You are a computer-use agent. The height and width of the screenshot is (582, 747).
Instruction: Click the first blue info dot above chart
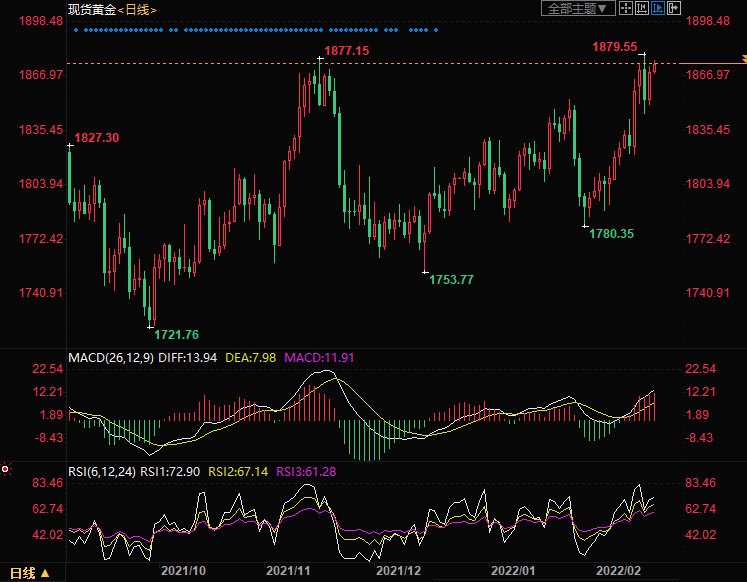pyautogui.click(x=76, y=30)
